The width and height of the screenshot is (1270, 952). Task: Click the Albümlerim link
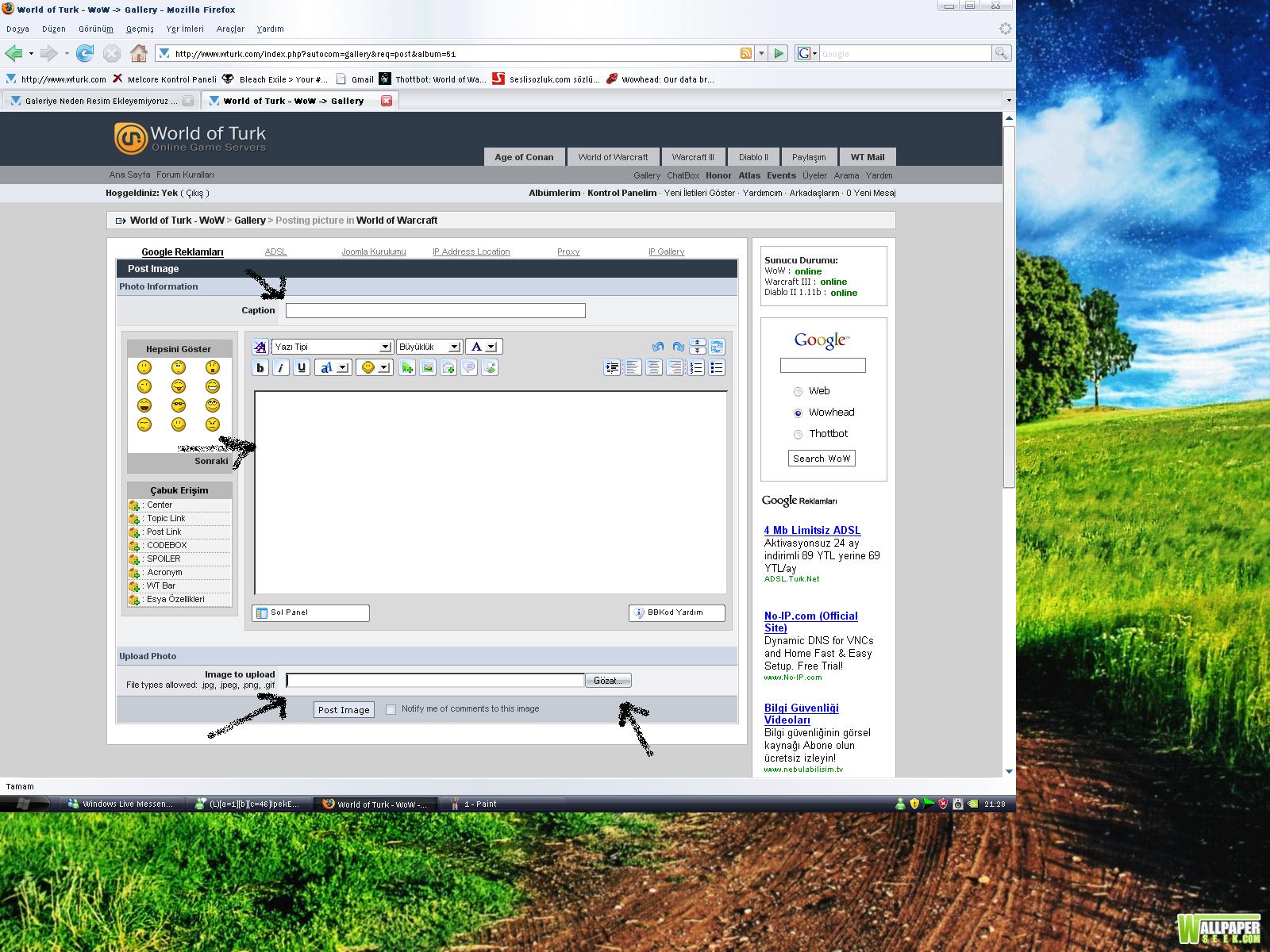555,193
